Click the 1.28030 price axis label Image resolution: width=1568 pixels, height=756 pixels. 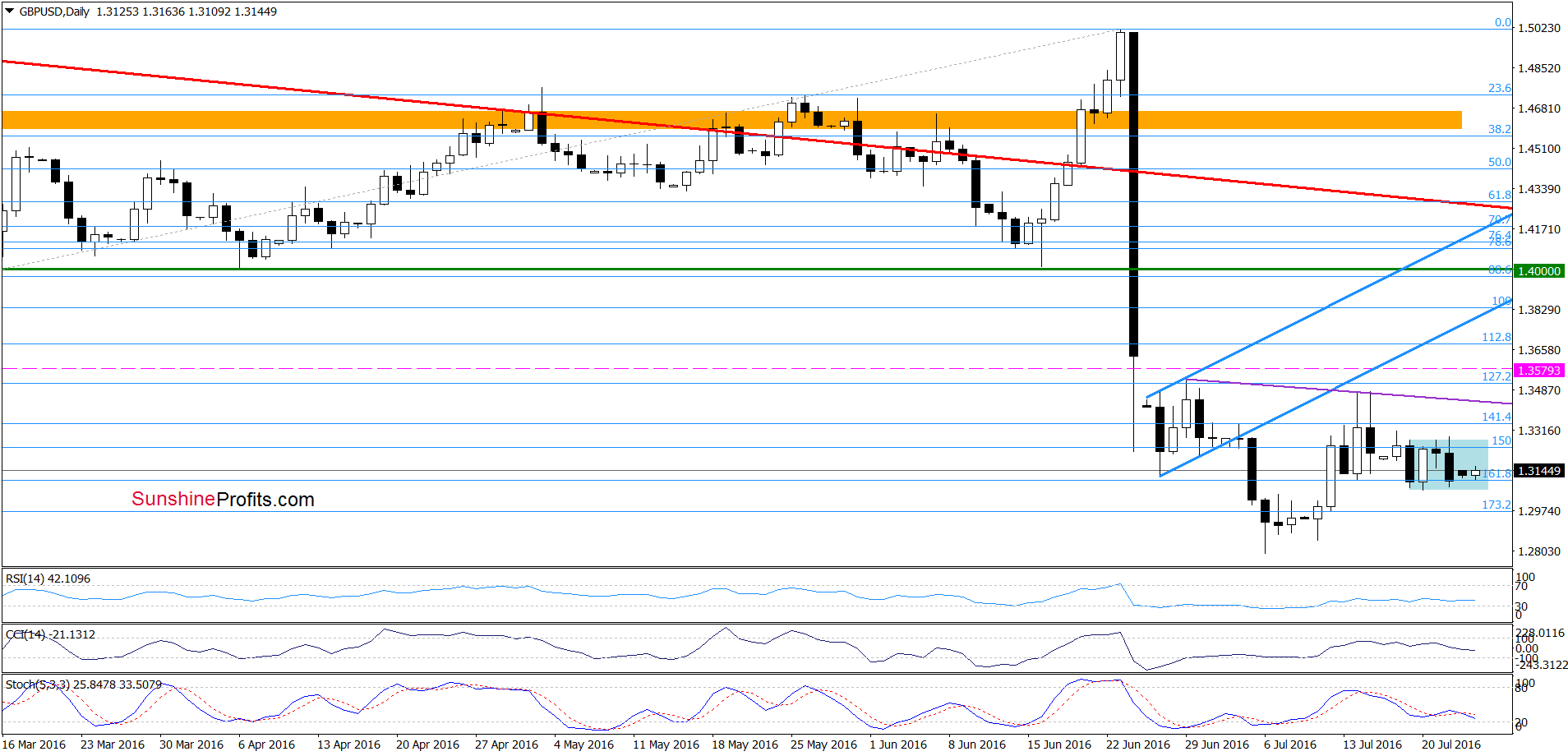coord(1538,551)
